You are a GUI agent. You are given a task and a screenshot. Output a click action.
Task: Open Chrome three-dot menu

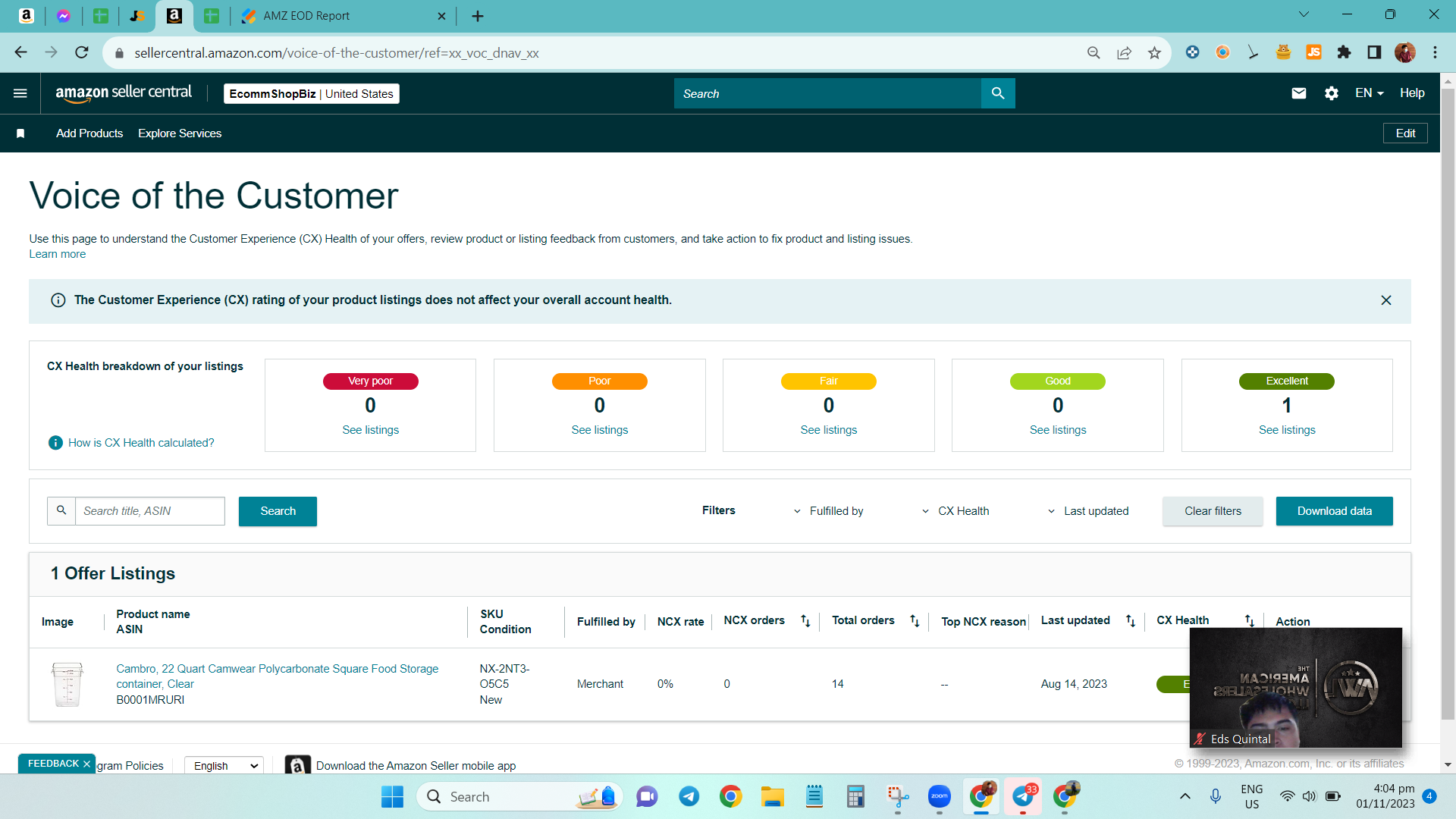(x=1435, y=52)
